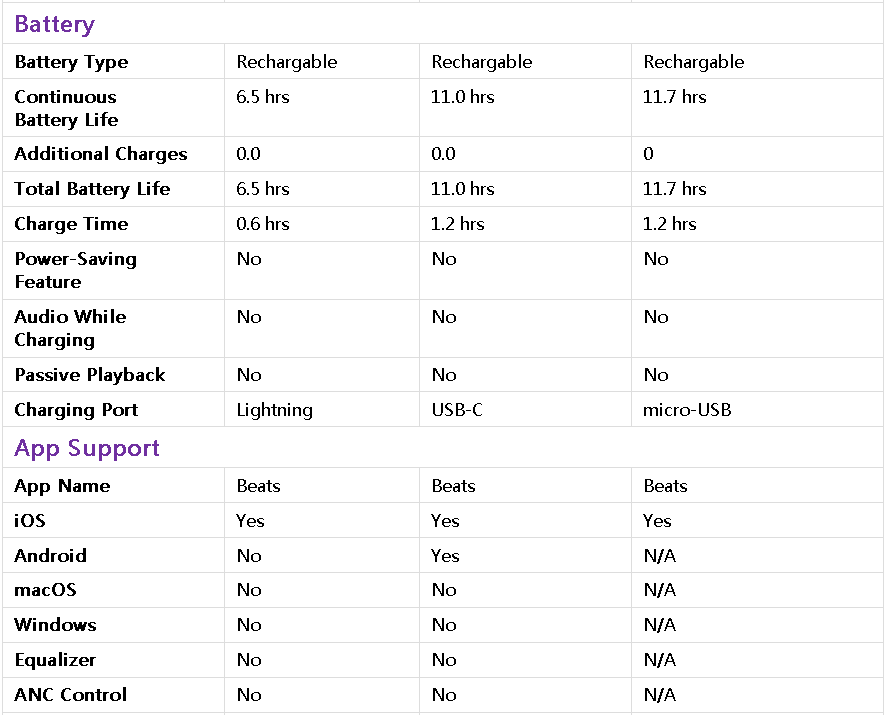Select the 0.6 hrs charge time cell
Viewport: 887px width, 715px height.
click(263, 224)
